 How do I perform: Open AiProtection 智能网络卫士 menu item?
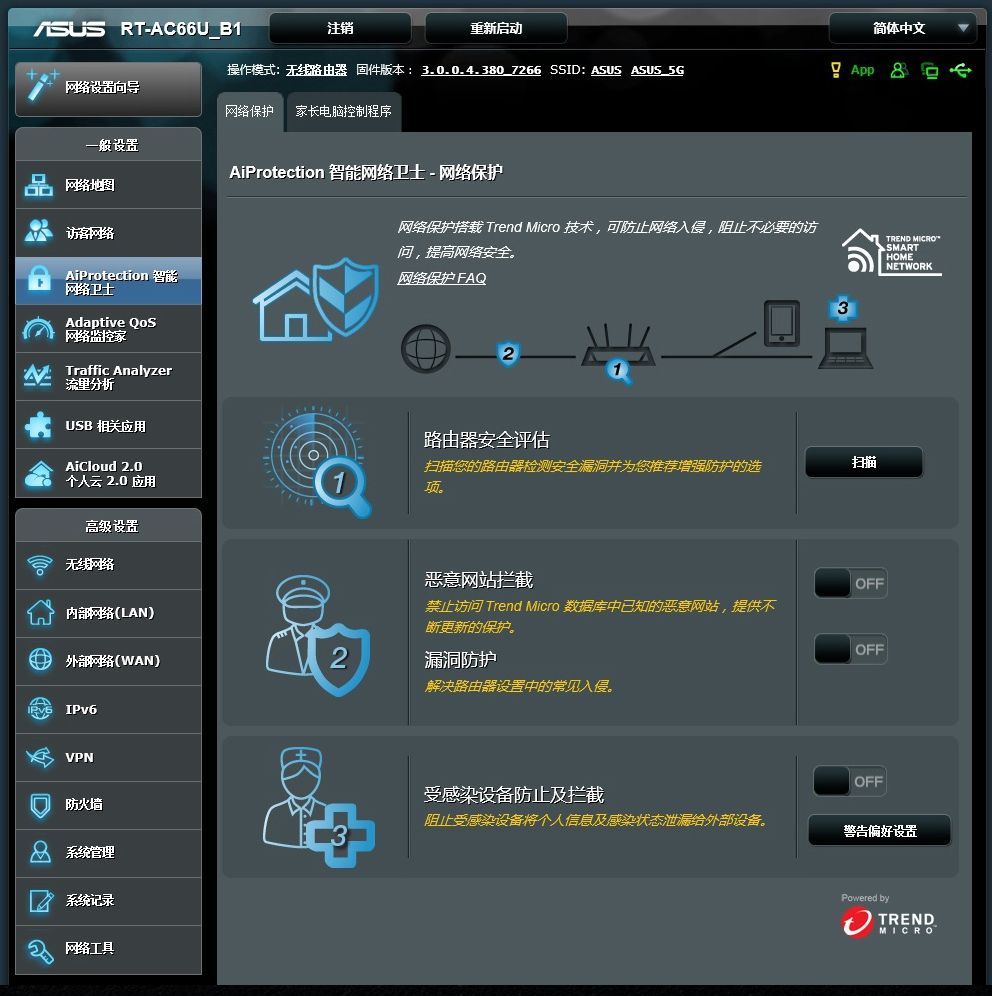pos(109,281)
